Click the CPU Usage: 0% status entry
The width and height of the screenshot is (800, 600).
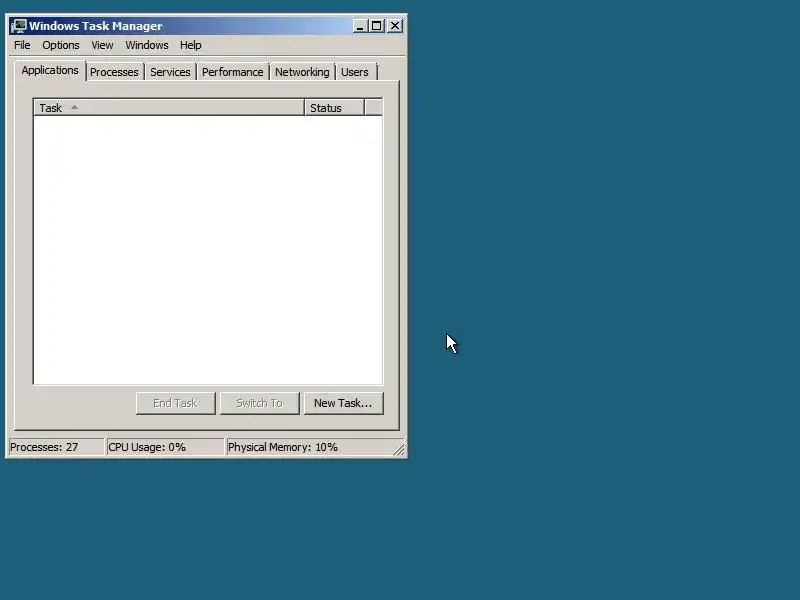165,447
